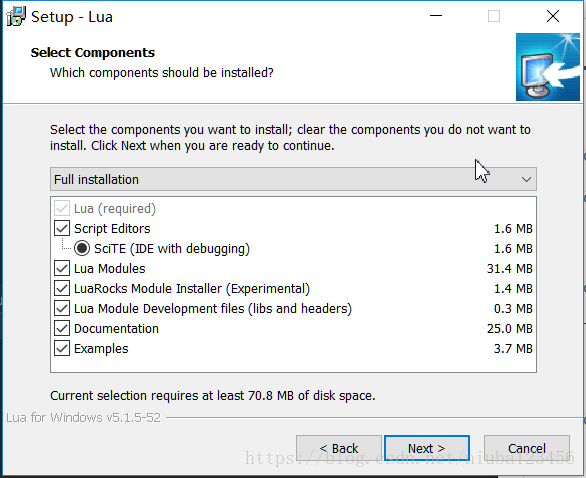The image size is (586, 478).
Task: Click the computer wizard image
Action: click(548, 67)
